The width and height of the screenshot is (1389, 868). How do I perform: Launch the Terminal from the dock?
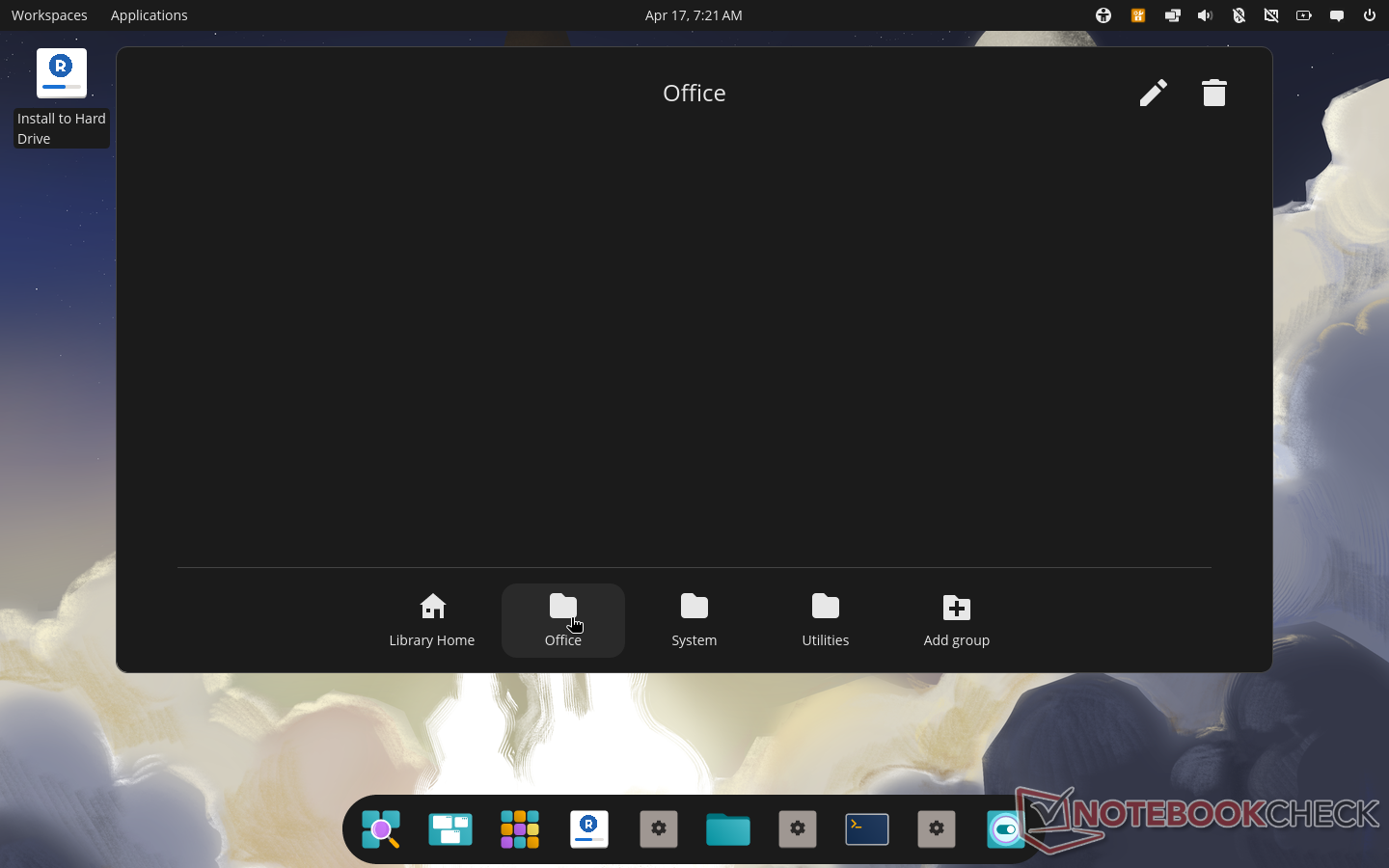pyautogui.click(x=867, y=829)
